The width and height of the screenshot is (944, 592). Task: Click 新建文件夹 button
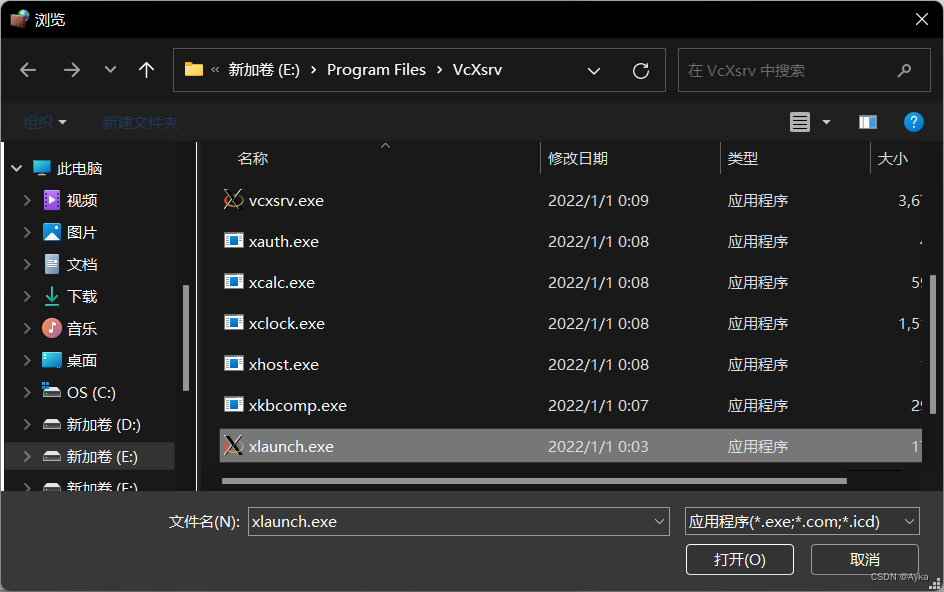tap(140, 122)
